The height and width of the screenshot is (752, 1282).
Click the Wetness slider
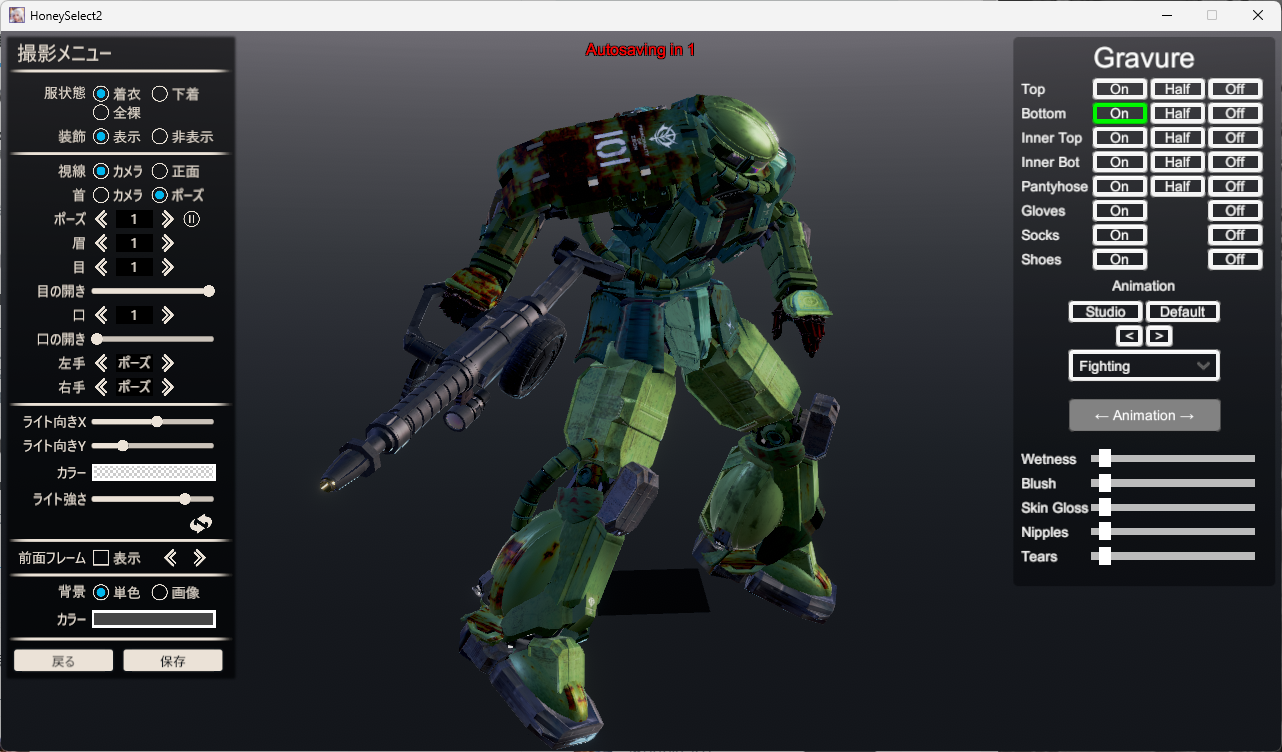[x=1172, y=459]
